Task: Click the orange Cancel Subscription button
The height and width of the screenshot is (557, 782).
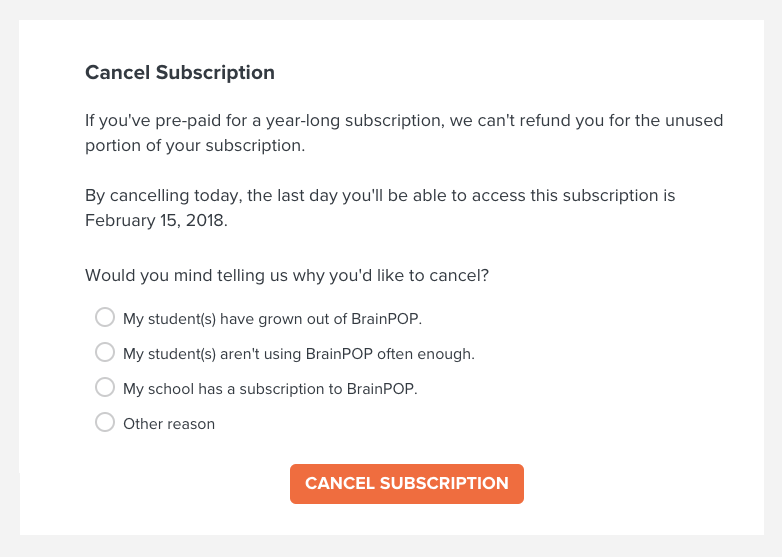Action: pyautogui.click(x=407, y=484)
